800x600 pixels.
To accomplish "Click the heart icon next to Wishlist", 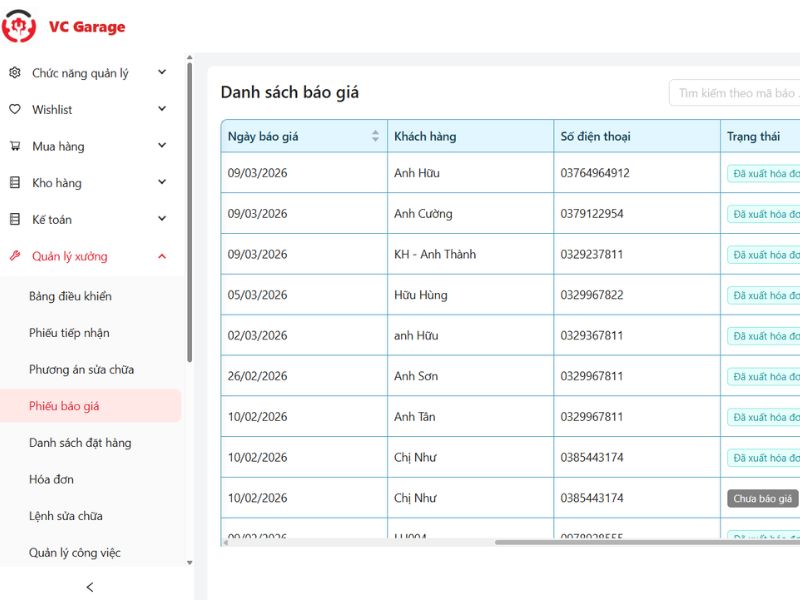I will point(14,110).
